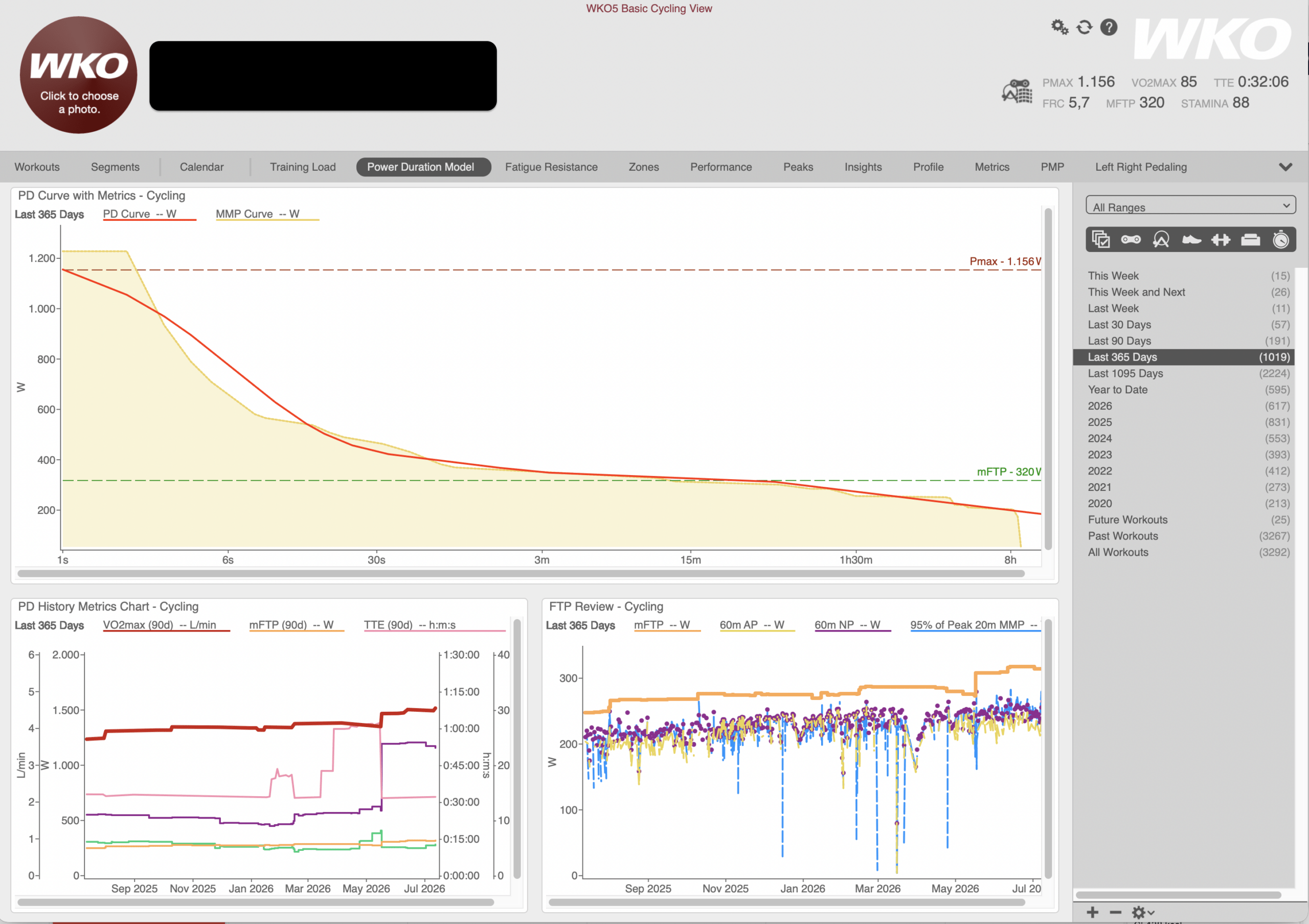
Task: Switch to the Fatigue Resistance tab
Action: 551,167
